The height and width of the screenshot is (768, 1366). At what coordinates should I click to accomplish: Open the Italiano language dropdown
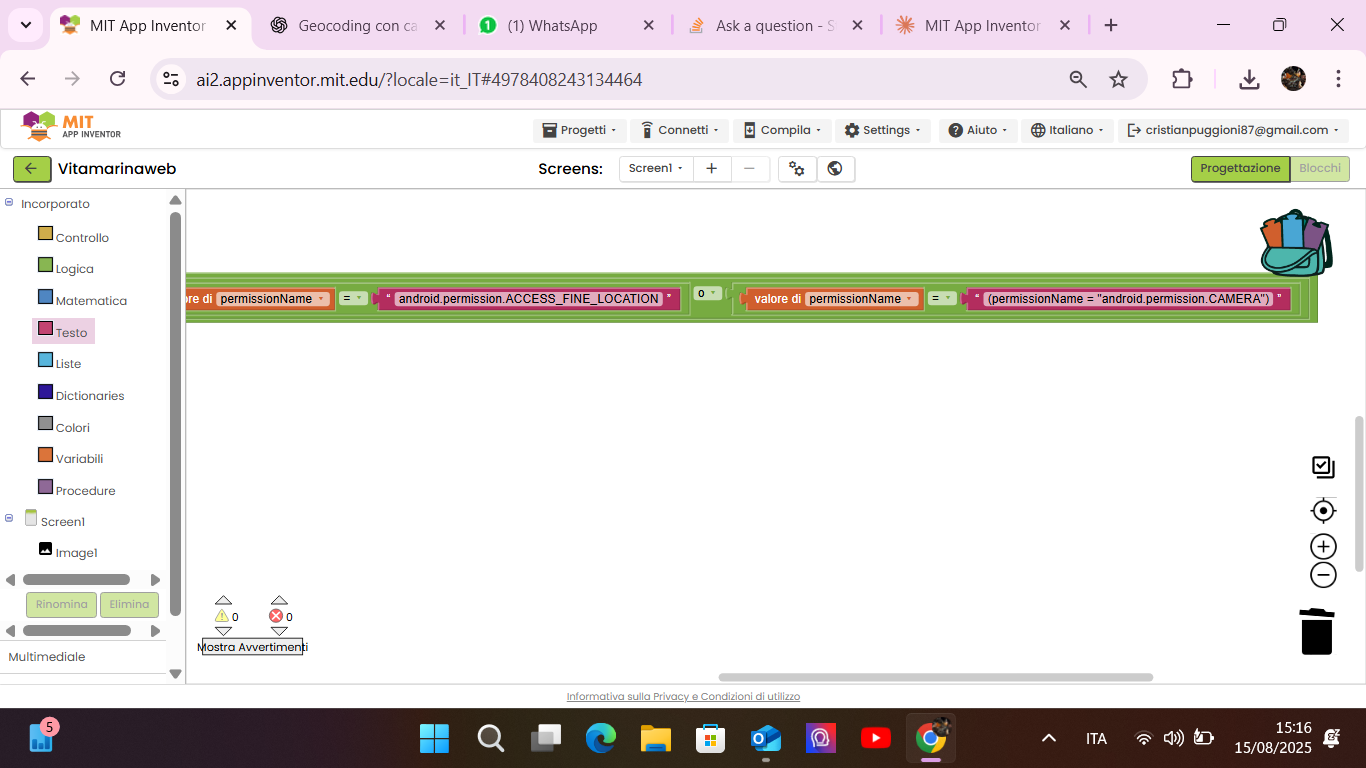(1069, 130)
